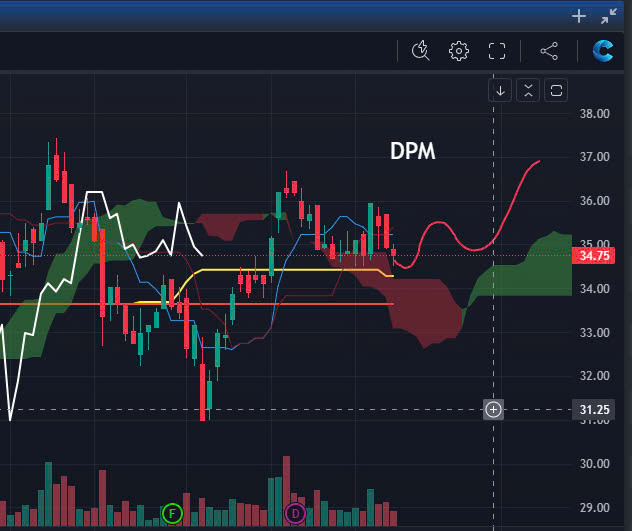632x531 pixels.
Task: Toggle the rounded square button above the price axis
Action: (x=557, y=90)
